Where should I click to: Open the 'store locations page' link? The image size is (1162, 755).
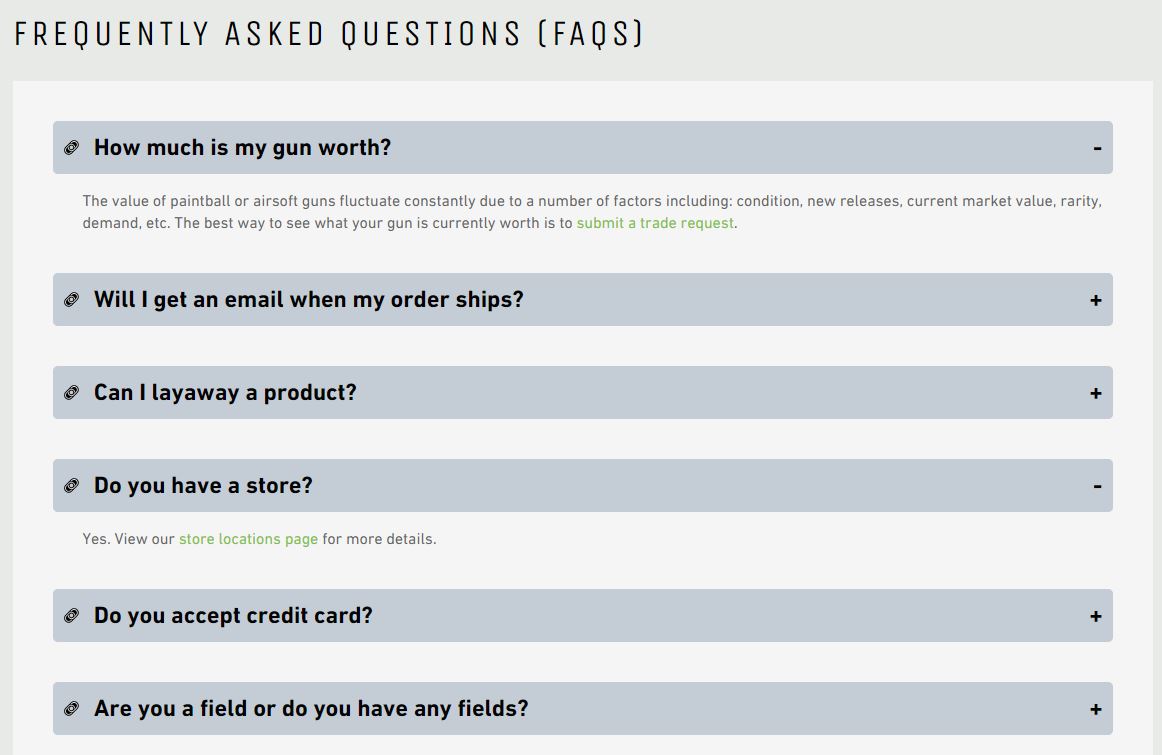pyautogui.click(x=248, y=539)
